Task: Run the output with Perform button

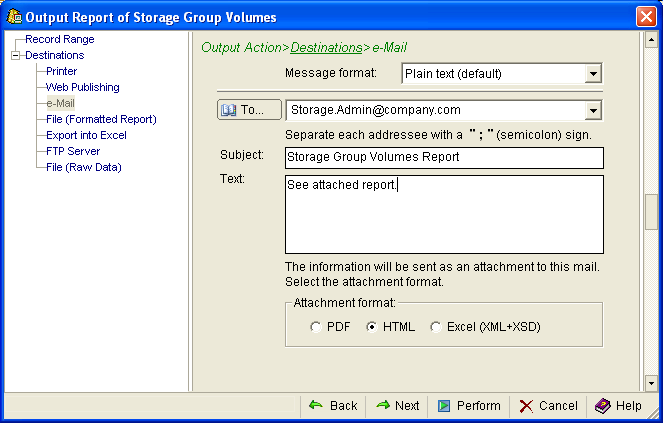Action: tap(468, 406)
